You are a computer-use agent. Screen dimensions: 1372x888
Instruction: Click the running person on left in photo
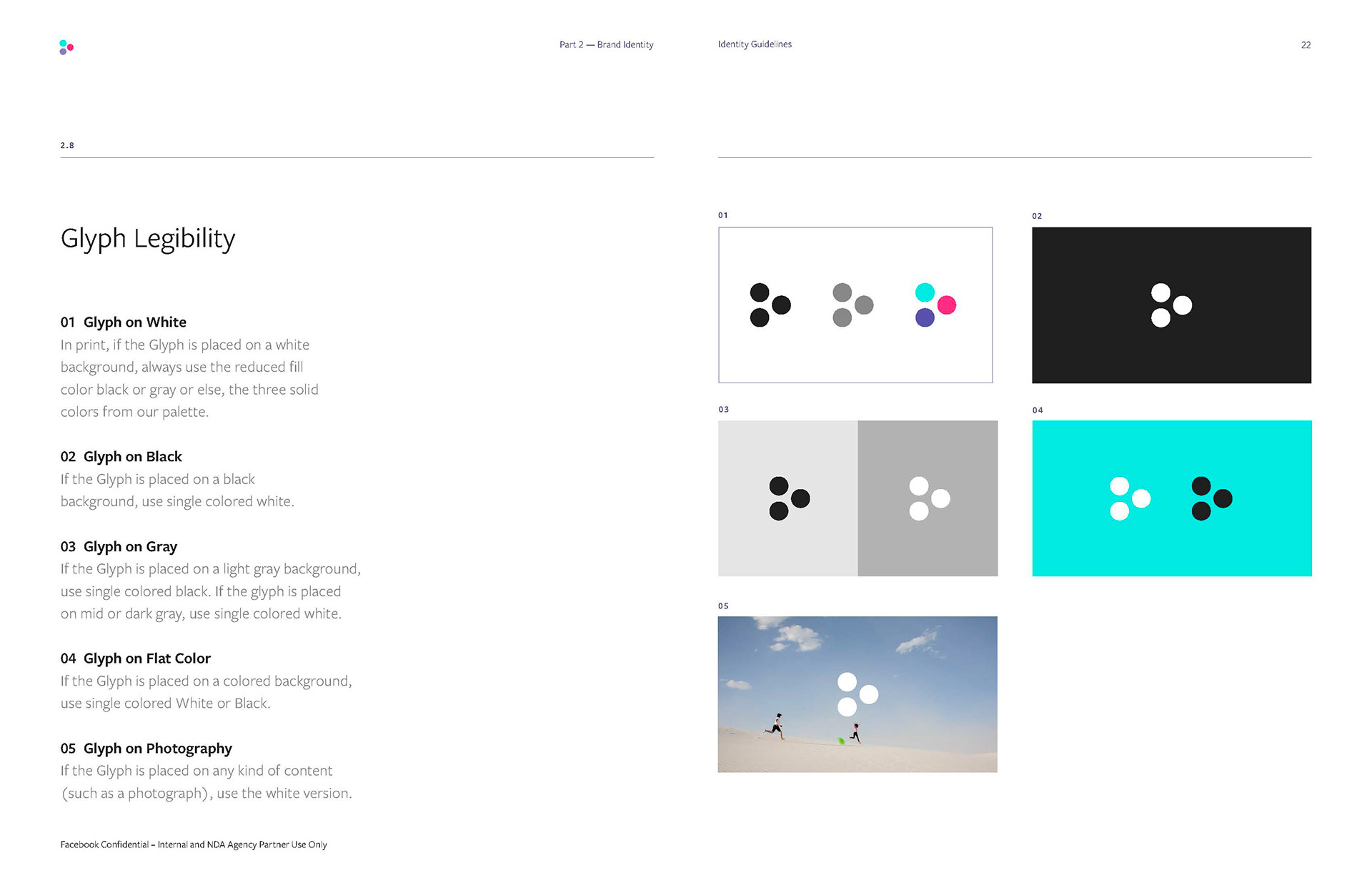coord(776,726)
